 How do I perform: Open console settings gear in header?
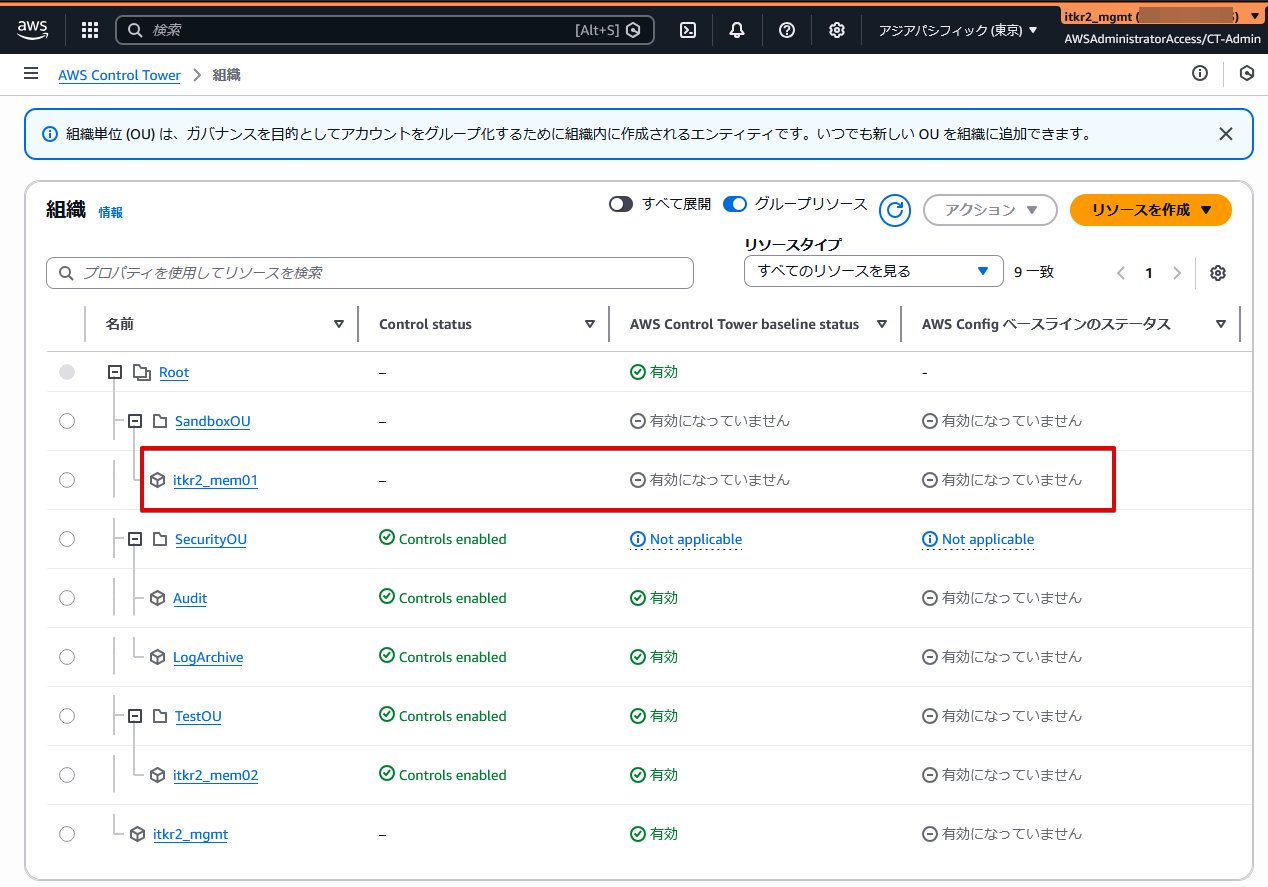[837, 30]
